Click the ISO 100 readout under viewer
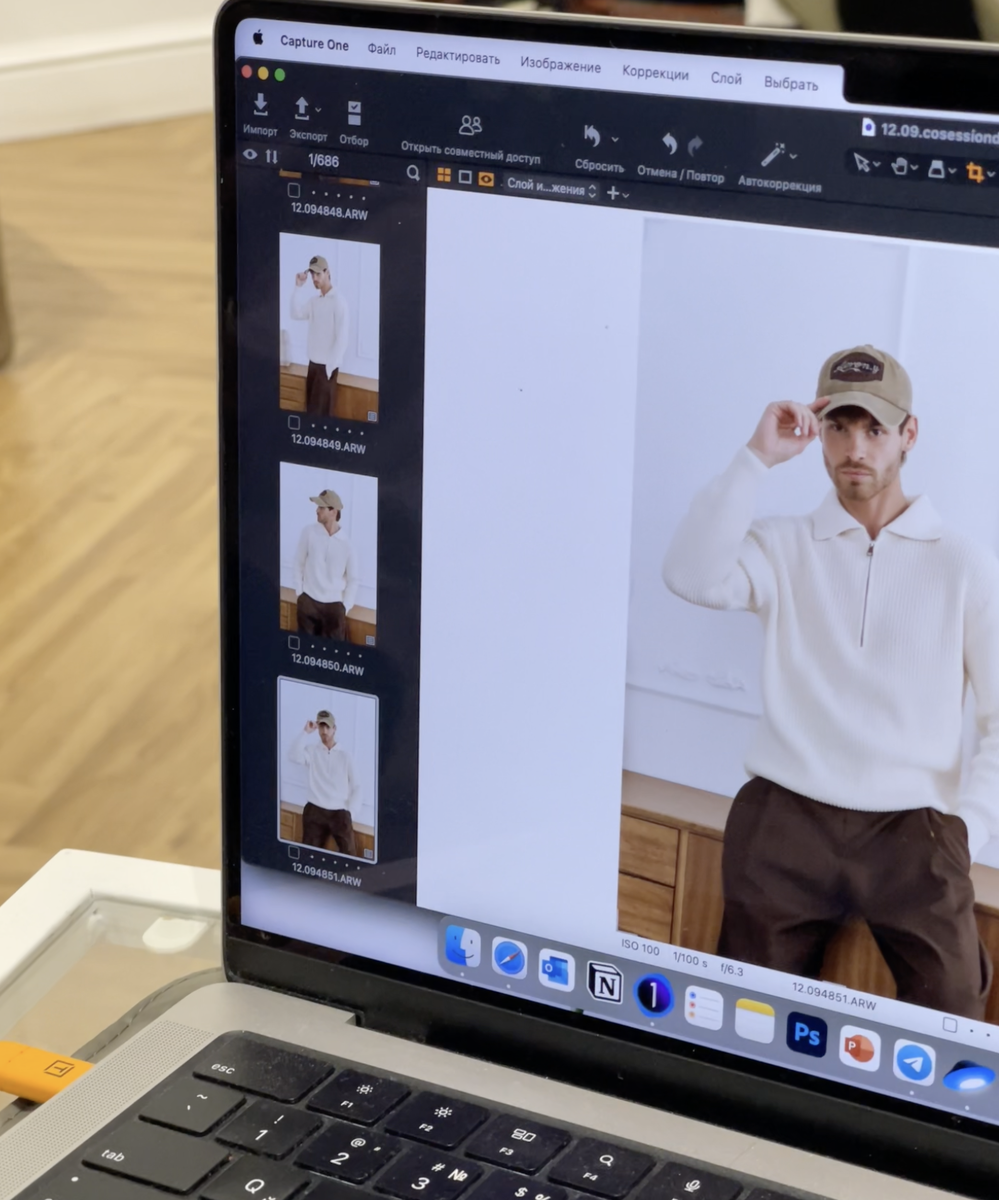 (641, 947)
